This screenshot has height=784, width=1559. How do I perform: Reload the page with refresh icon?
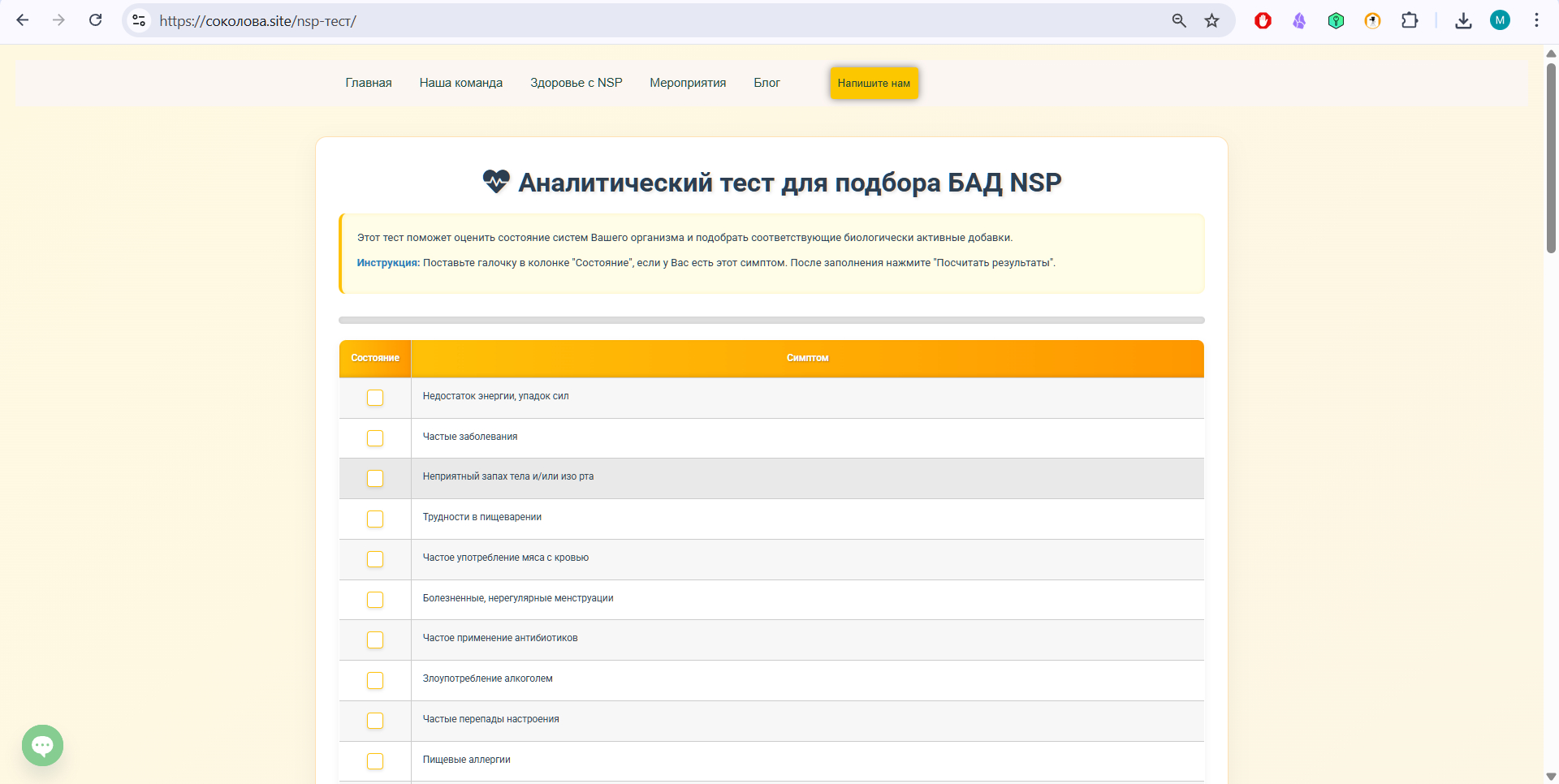tap(95, 20)
